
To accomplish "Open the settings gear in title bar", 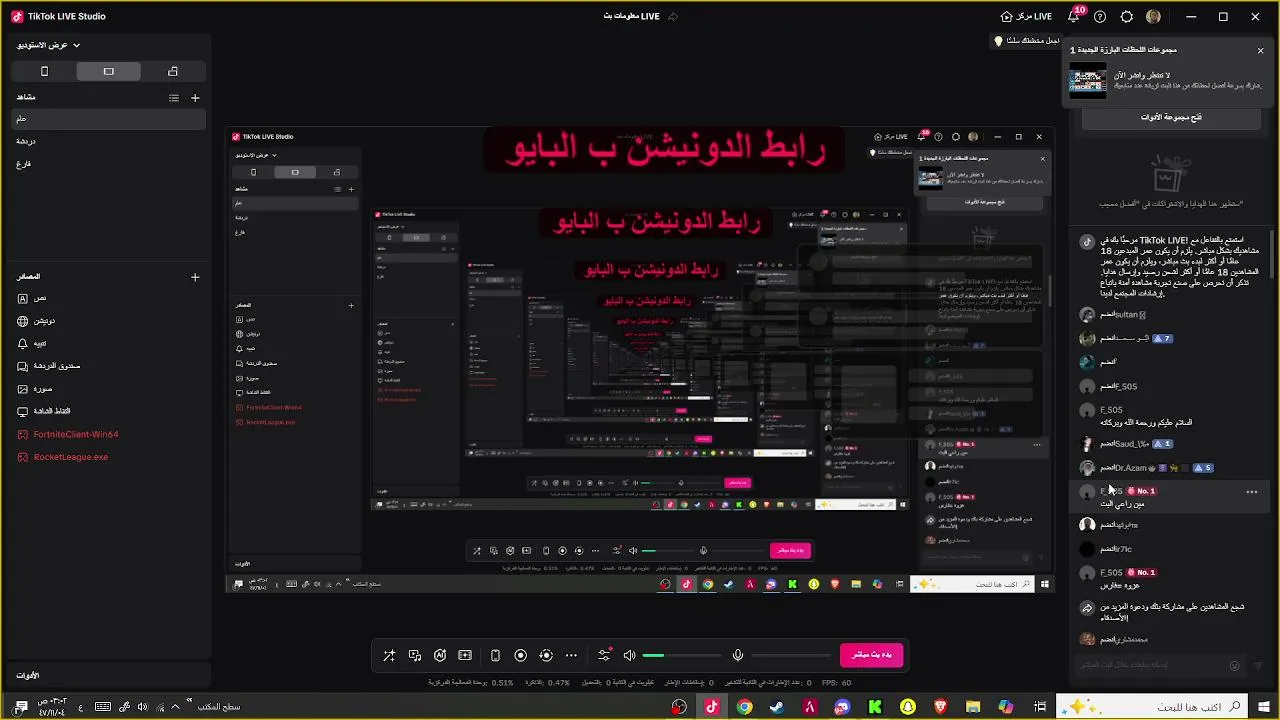I will click(x=1126, y=17).
